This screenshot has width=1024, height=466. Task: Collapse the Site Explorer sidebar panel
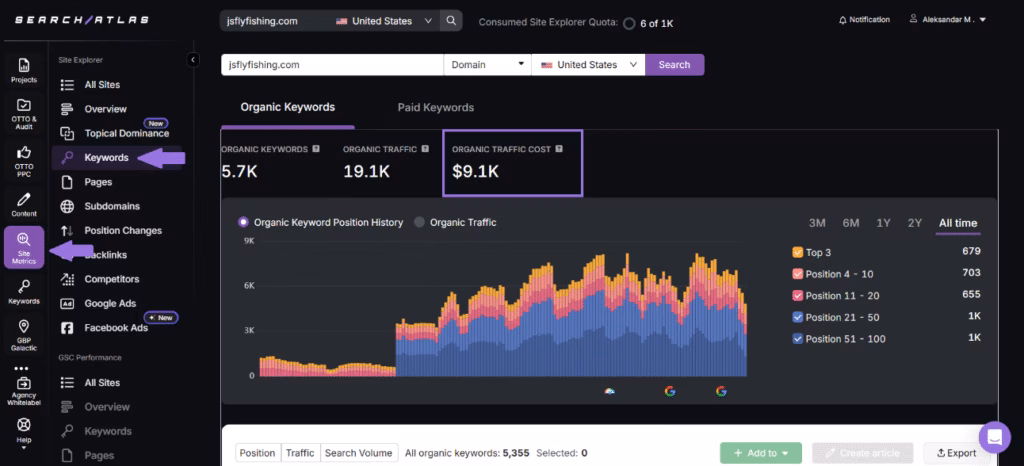pos(193,60)
